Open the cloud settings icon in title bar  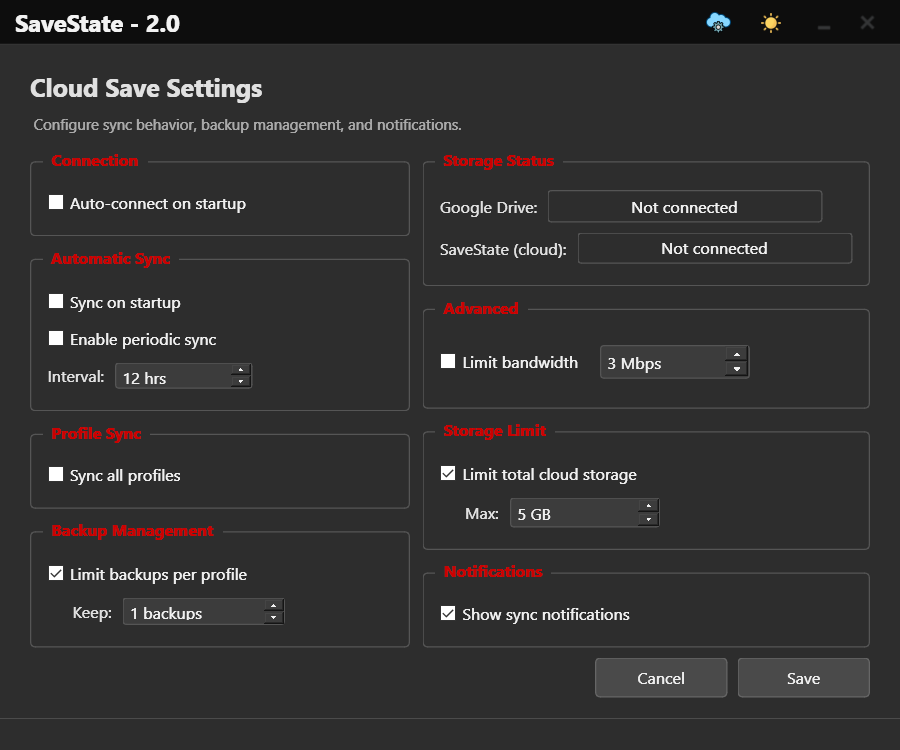tap(718, 23)
